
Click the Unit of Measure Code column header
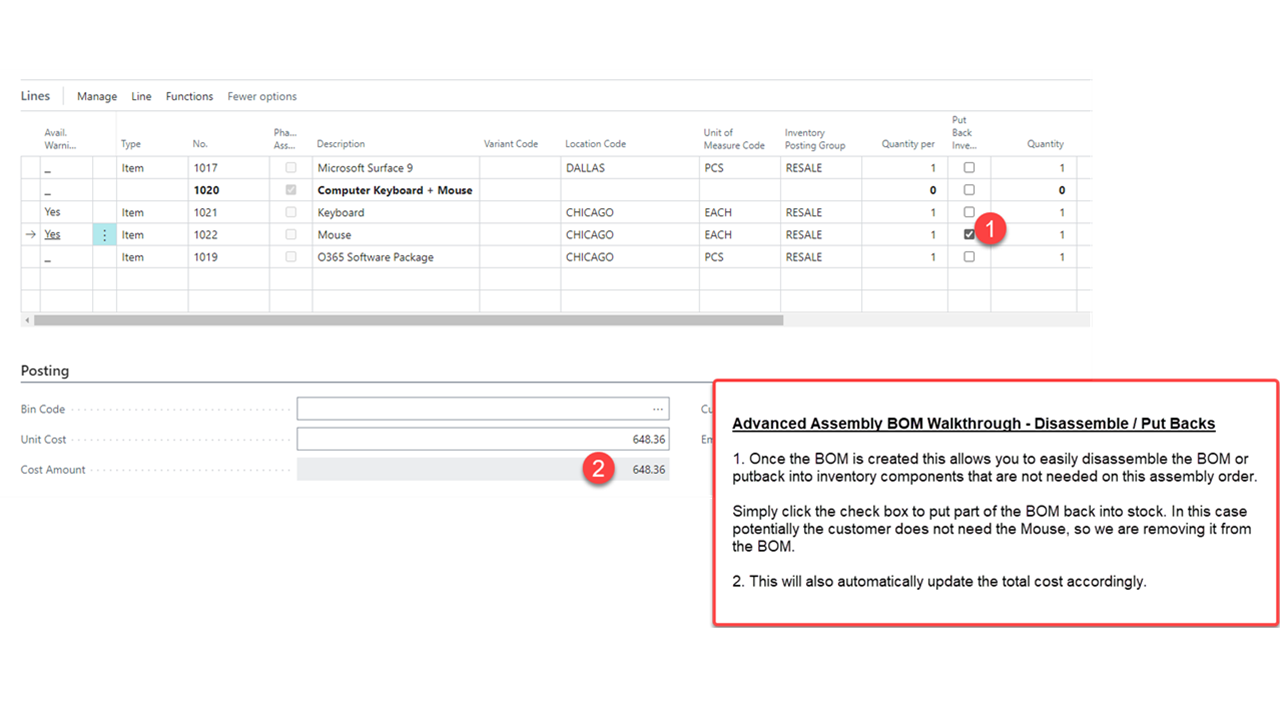coord(734,139)
